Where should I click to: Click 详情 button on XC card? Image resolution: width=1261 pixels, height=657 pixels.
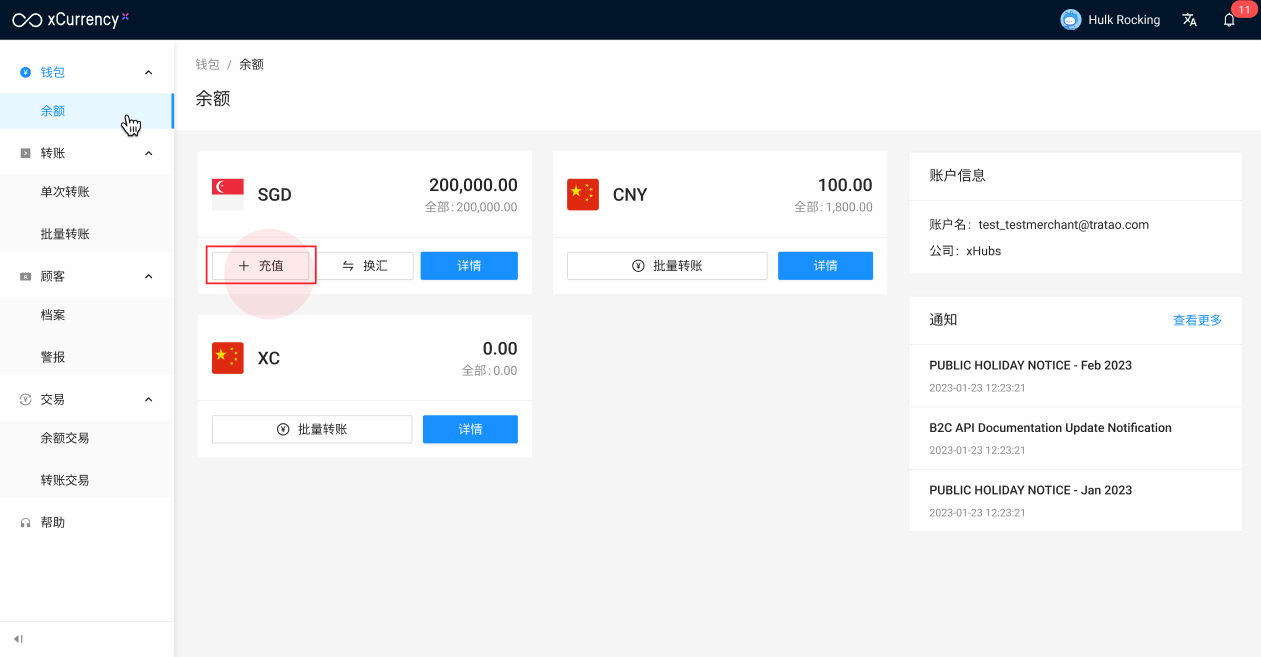click(470, 429)
